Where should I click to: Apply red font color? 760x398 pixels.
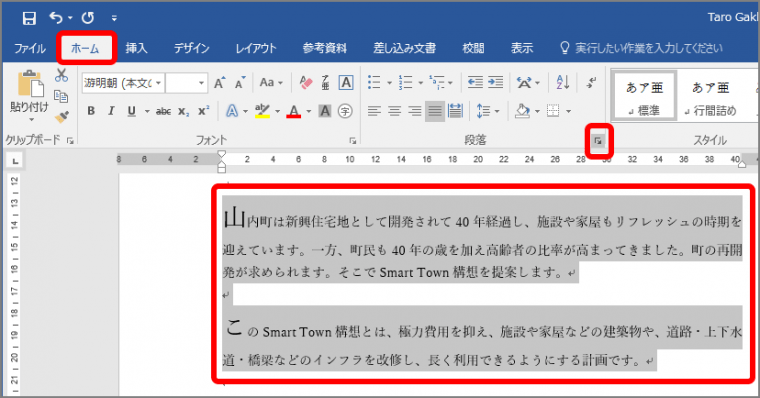294,111
